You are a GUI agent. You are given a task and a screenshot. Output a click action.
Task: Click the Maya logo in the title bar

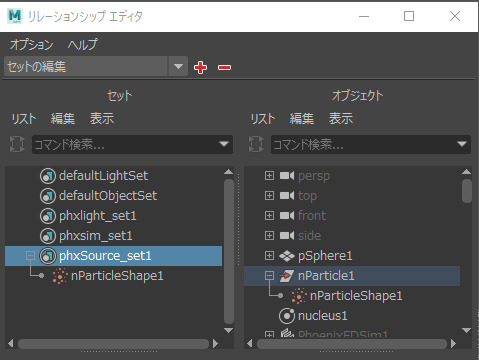(15, 16)
